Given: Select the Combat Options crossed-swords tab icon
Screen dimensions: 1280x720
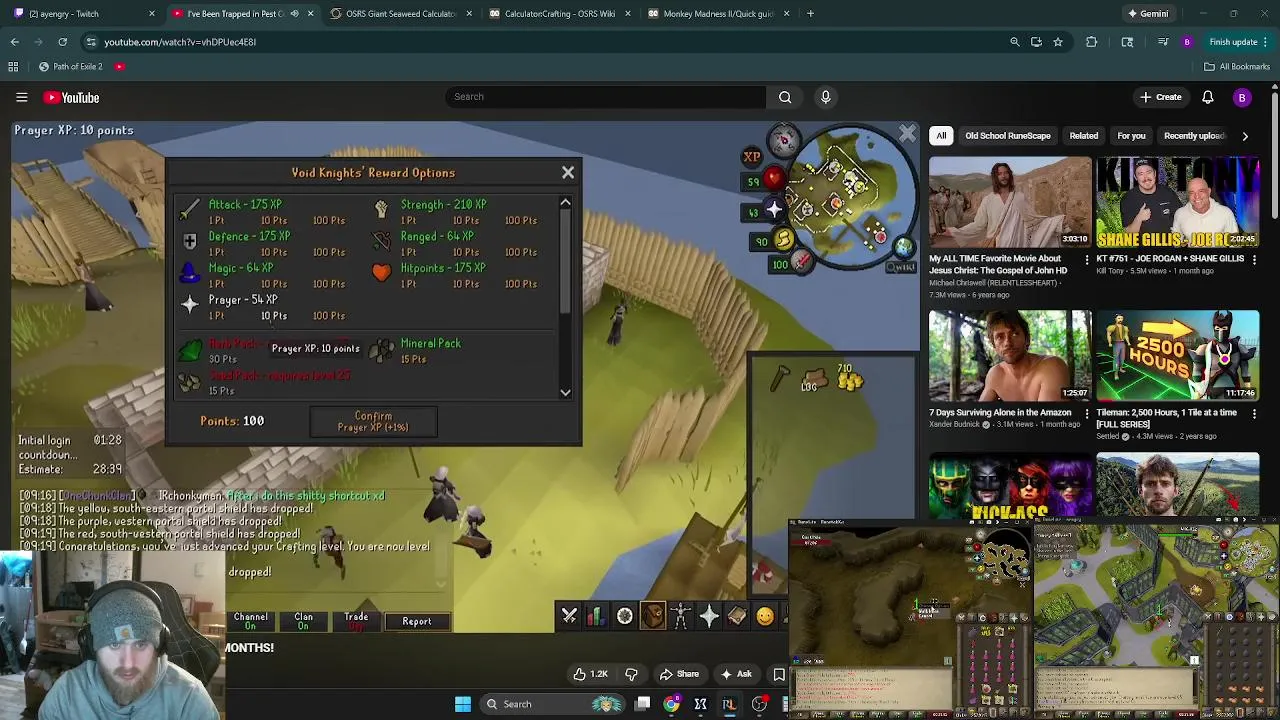Looking at the screenshot, I should (569, 616).
